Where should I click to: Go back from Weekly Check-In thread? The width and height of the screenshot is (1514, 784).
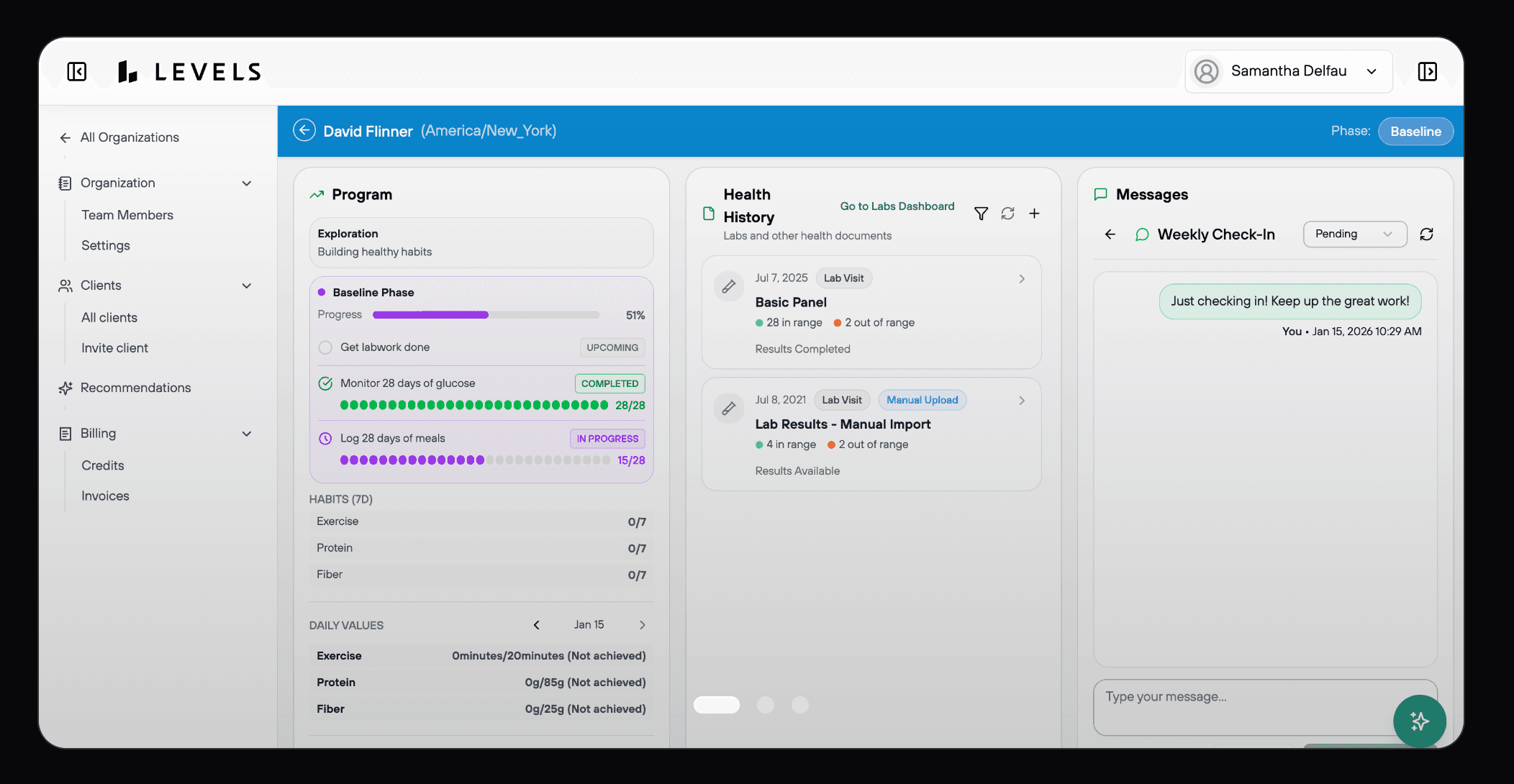click(1110, 234)
